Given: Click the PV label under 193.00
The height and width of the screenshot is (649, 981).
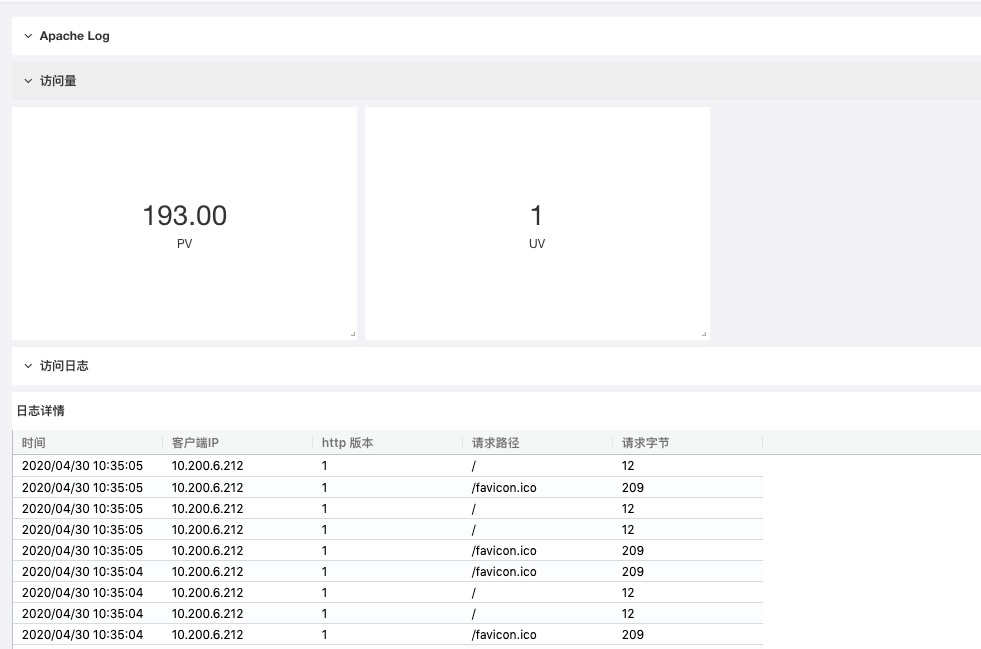Looking at the screenshot, I should 185,244.
